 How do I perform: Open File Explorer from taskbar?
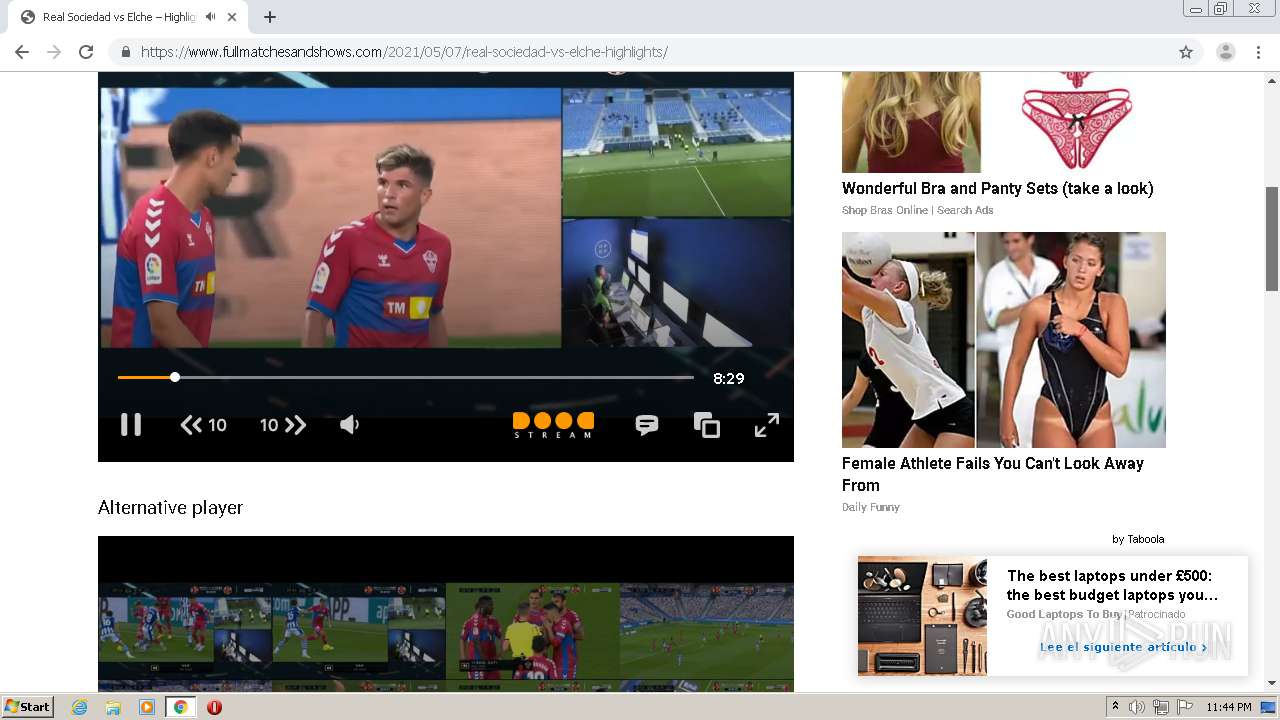(x=113, y=707)
